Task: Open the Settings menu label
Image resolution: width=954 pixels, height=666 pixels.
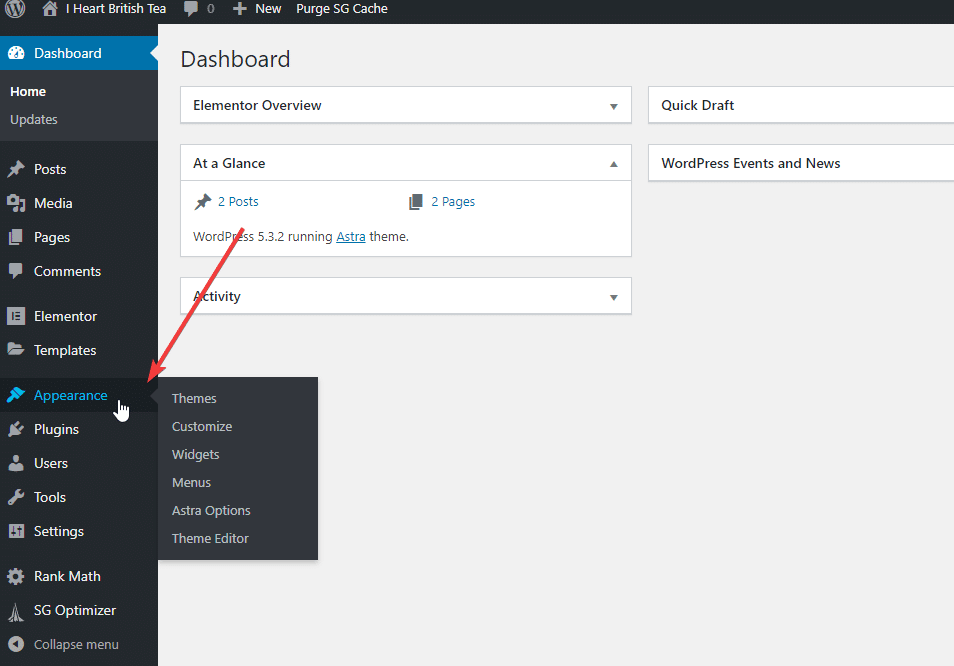Action: pos(58,532)
